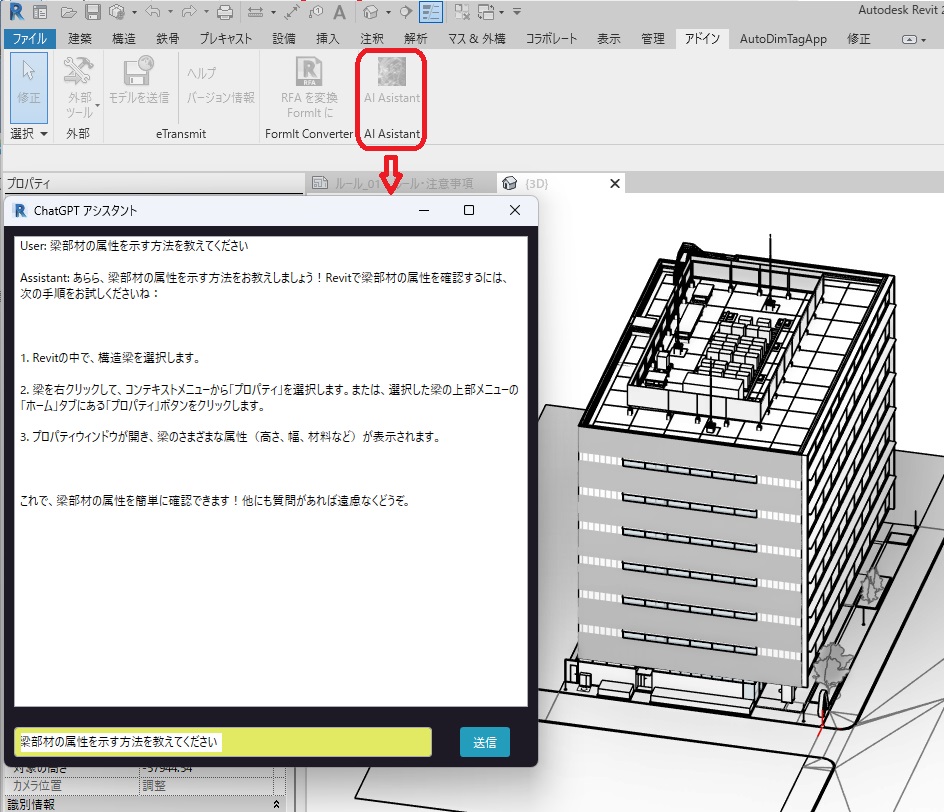
Task: Maximize the ChatGPT アシスタント window
Action: coord(469,210)
